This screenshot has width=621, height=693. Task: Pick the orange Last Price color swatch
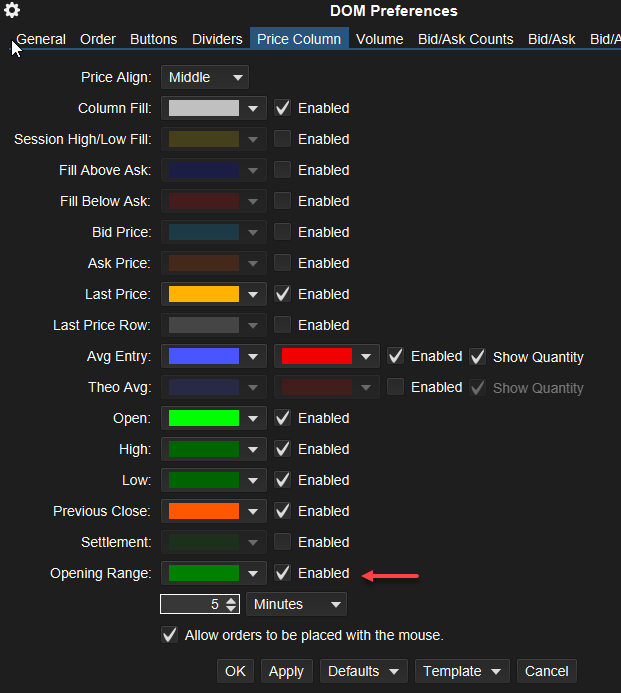click(204, 294)
